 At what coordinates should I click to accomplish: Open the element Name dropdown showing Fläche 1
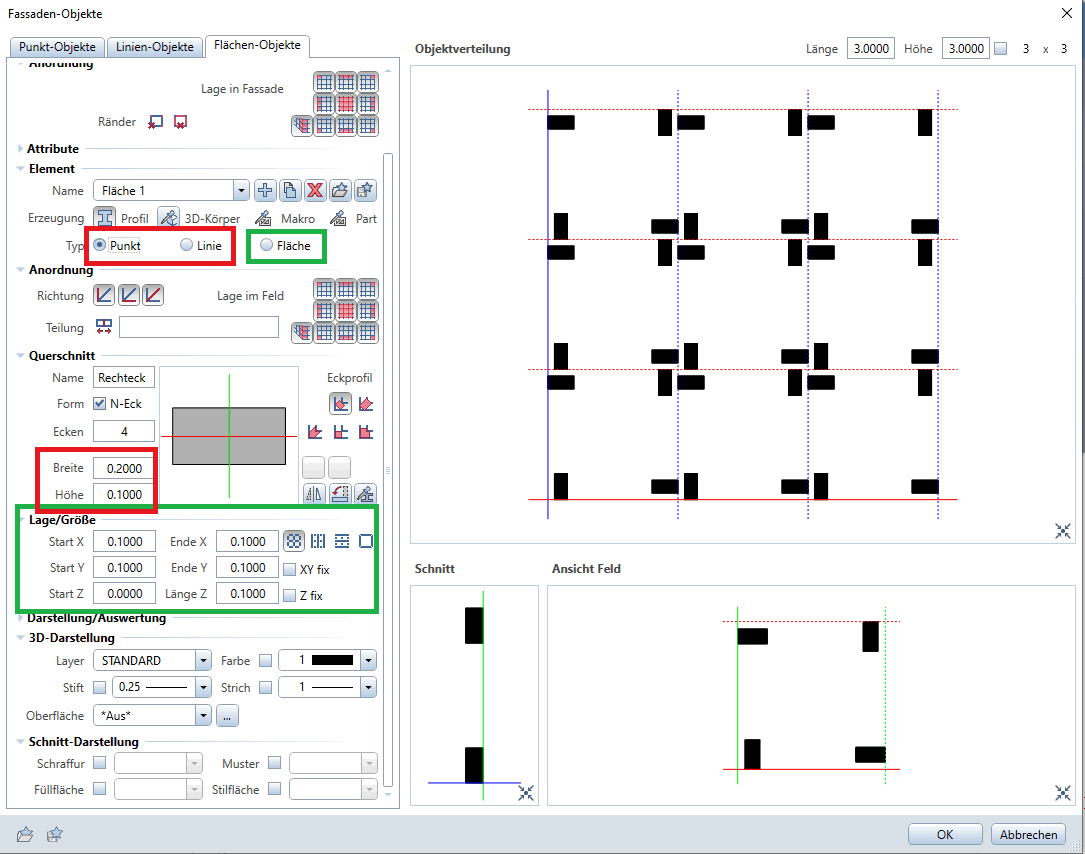[240, 191]
